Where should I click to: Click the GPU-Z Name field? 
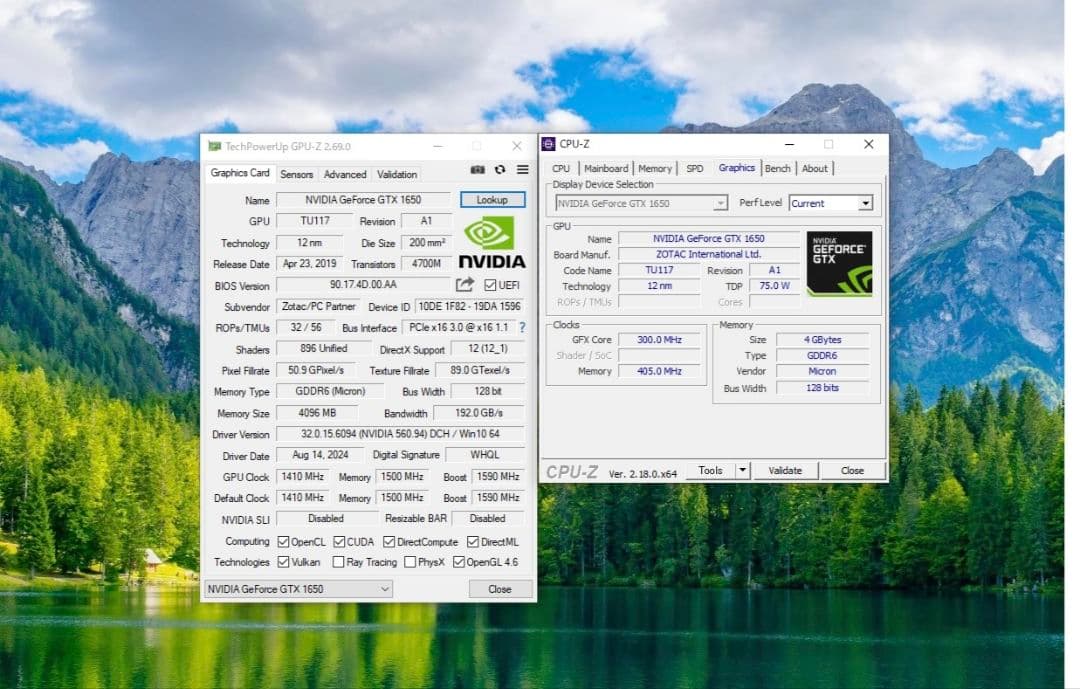point(363,200)
